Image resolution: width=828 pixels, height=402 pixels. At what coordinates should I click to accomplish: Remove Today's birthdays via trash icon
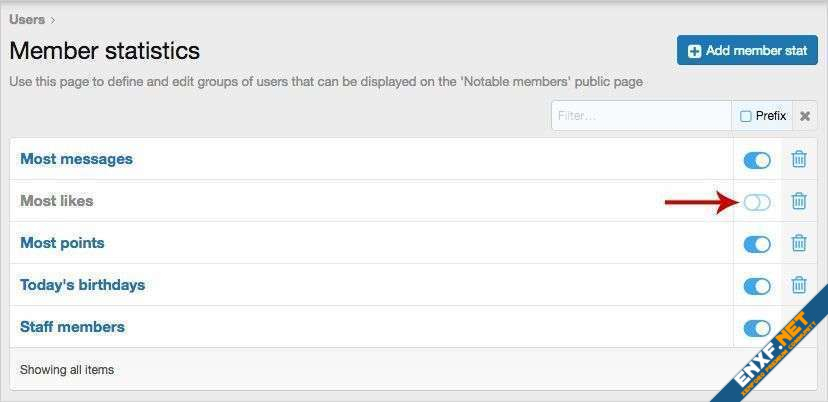point(799,285)
